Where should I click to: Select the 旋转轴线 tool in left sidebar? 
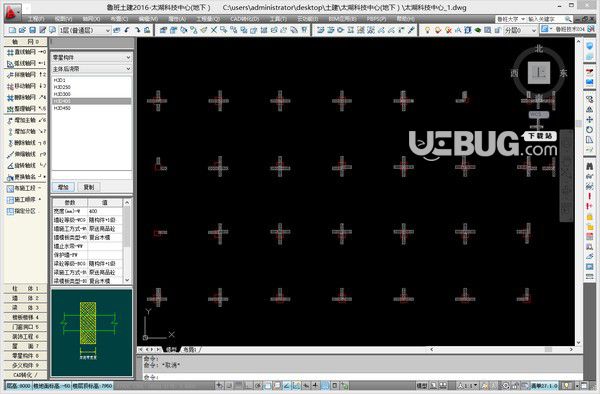[x=26, y=166]
